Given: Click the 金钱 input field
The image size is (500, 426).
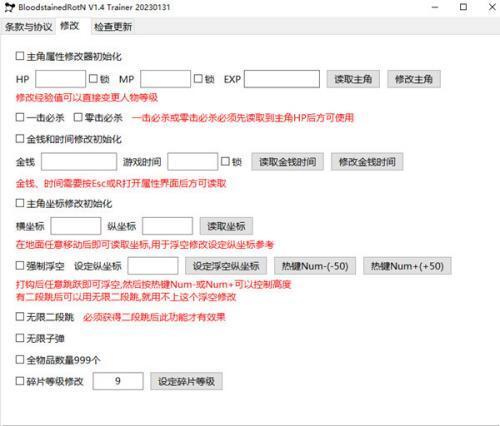Looking at the screenshot, I should [x=79, y=162].
